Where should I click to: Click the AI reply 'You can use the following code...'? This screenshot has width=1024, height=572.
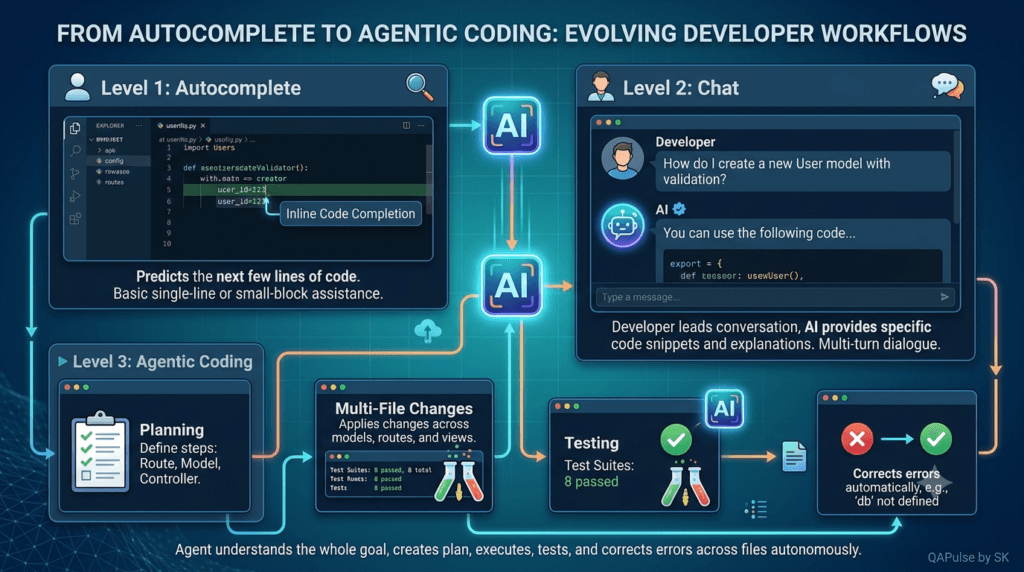[759, 233]
